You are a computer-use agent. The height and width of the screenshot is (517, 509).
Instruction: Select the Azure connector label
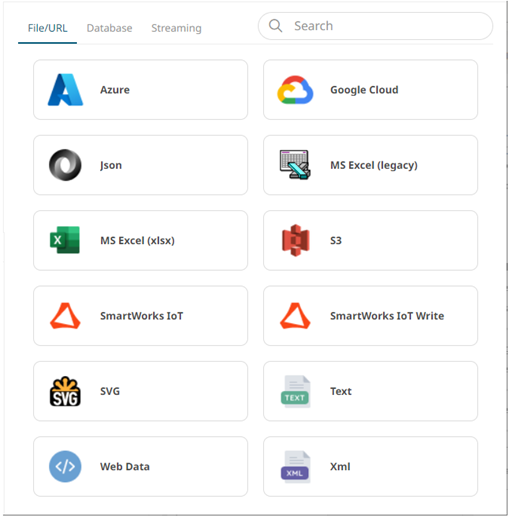(x=115, y=90)
